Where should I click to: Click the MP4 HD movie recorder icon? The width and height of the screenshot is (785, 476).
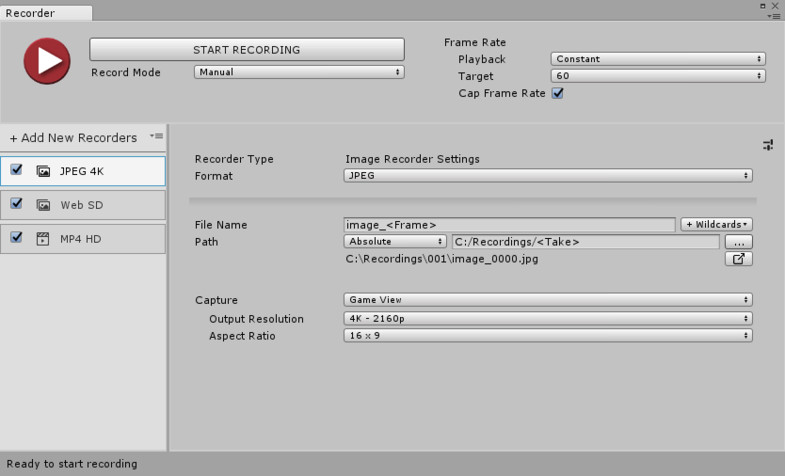coord(43,239)
